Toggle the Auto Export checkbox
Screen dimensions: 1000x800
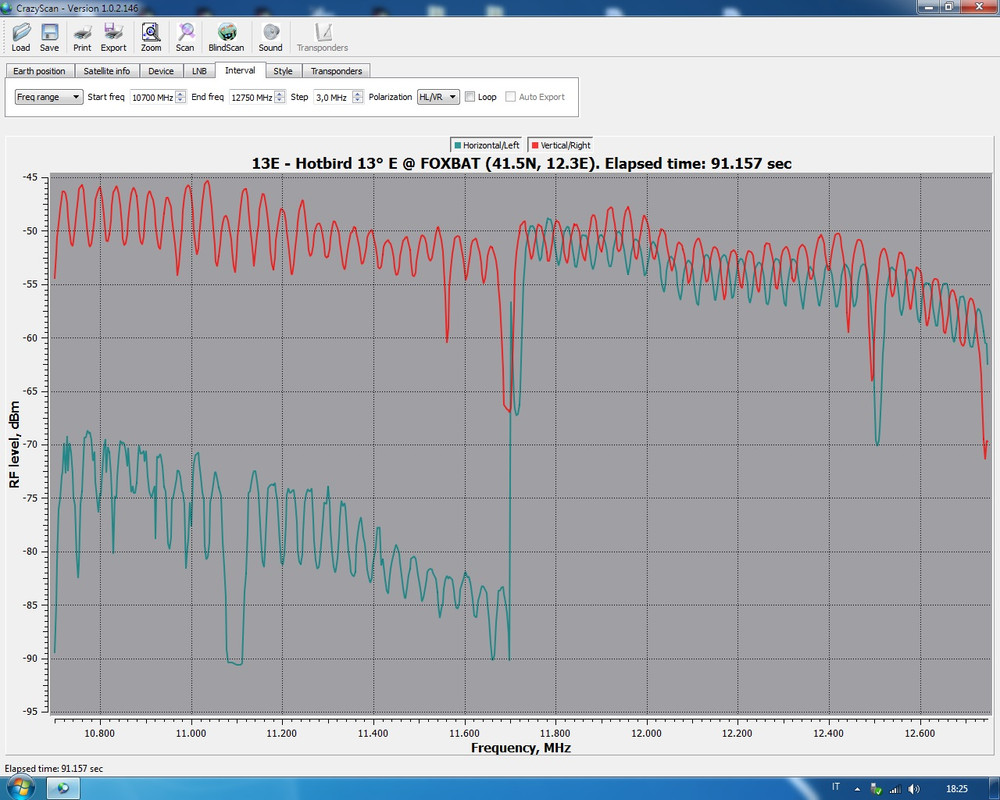point(510,97)
